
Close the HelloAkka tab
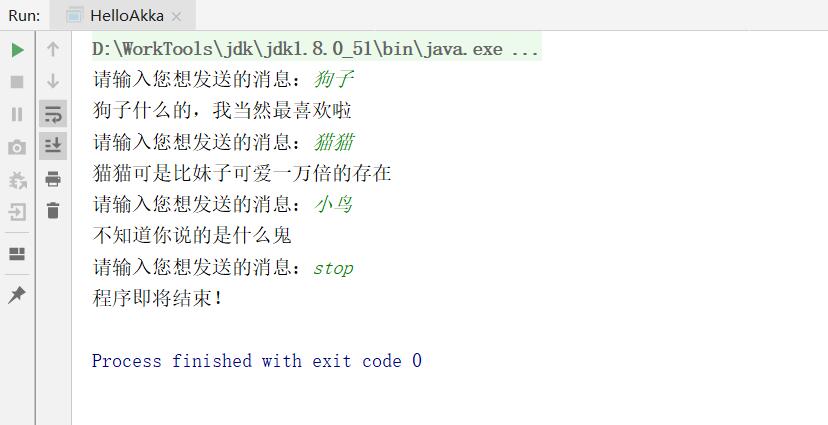[x=177, y=17]
